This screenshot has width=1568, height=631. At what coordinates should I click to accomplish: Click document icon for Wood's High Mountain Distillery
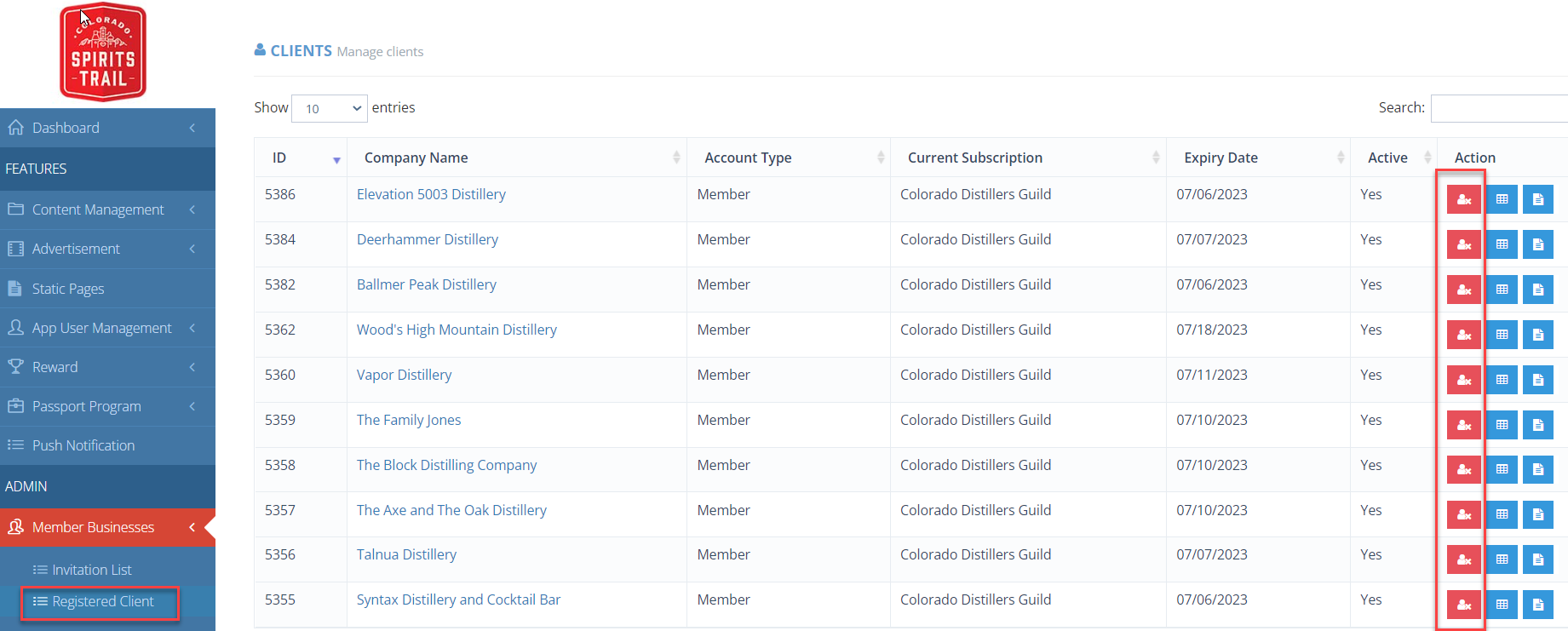pyautogui.click(x=1537, y=335)
